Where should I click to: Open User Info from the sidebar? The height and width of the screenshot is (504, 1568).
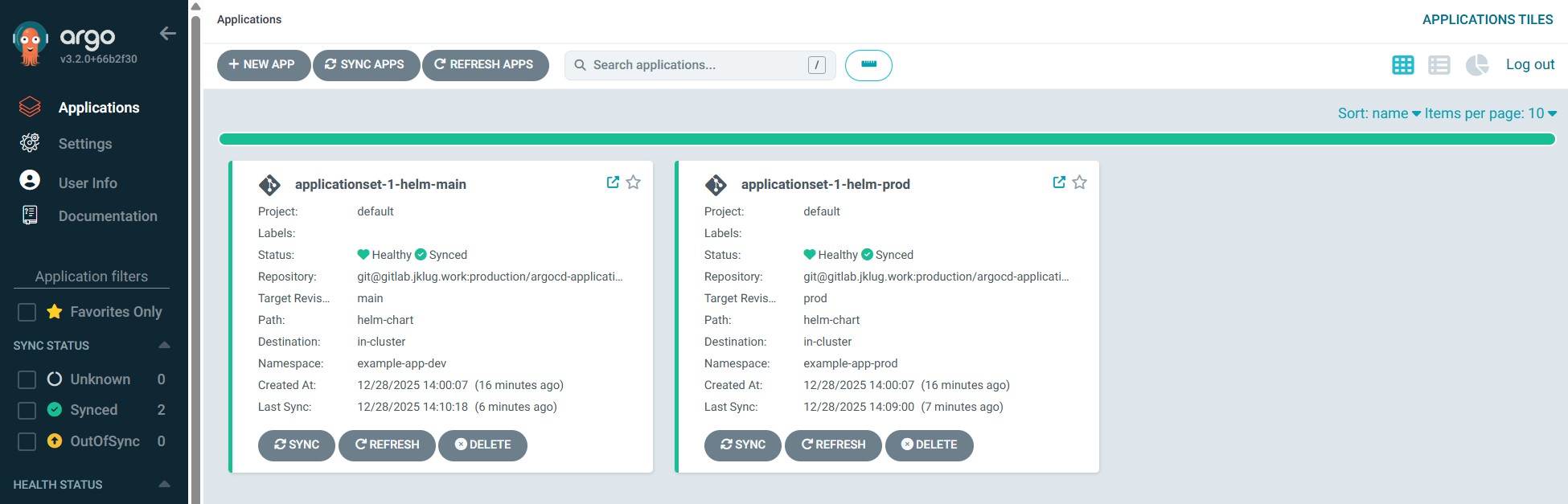pyautogui.click(x=87, y=183)
